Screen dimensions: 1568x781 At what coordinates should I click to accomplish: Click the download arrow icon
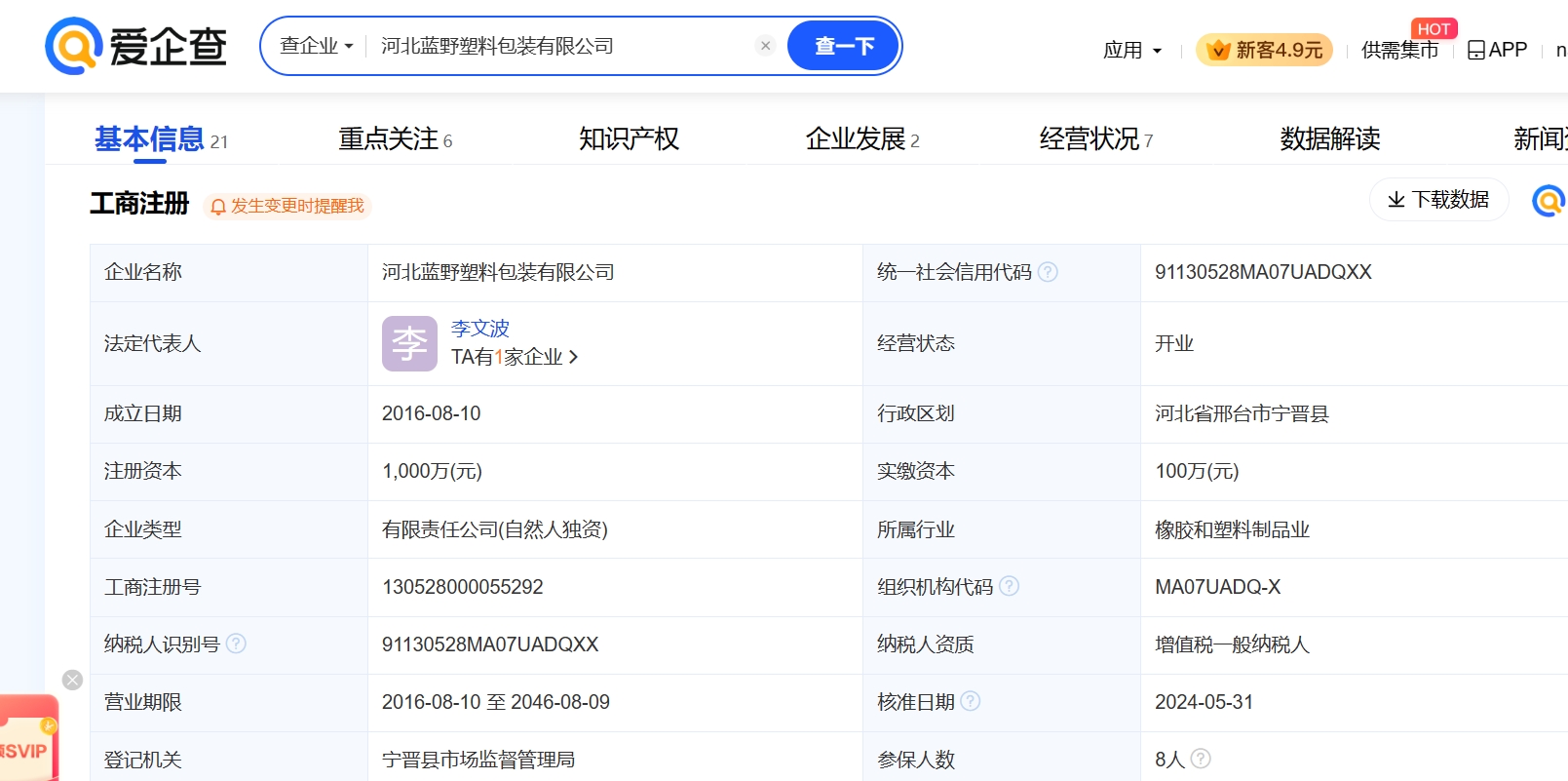[1396, 200]
